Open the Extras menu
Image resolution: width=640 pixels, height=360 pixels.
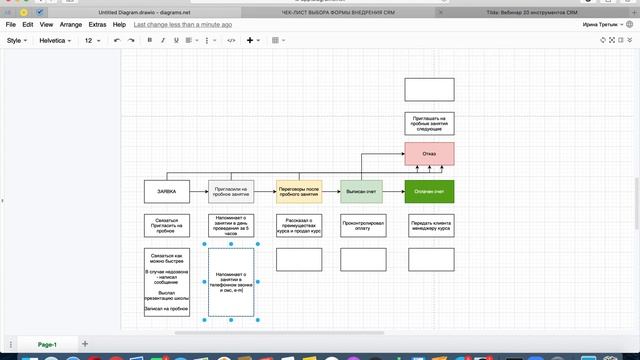[97, 24]
